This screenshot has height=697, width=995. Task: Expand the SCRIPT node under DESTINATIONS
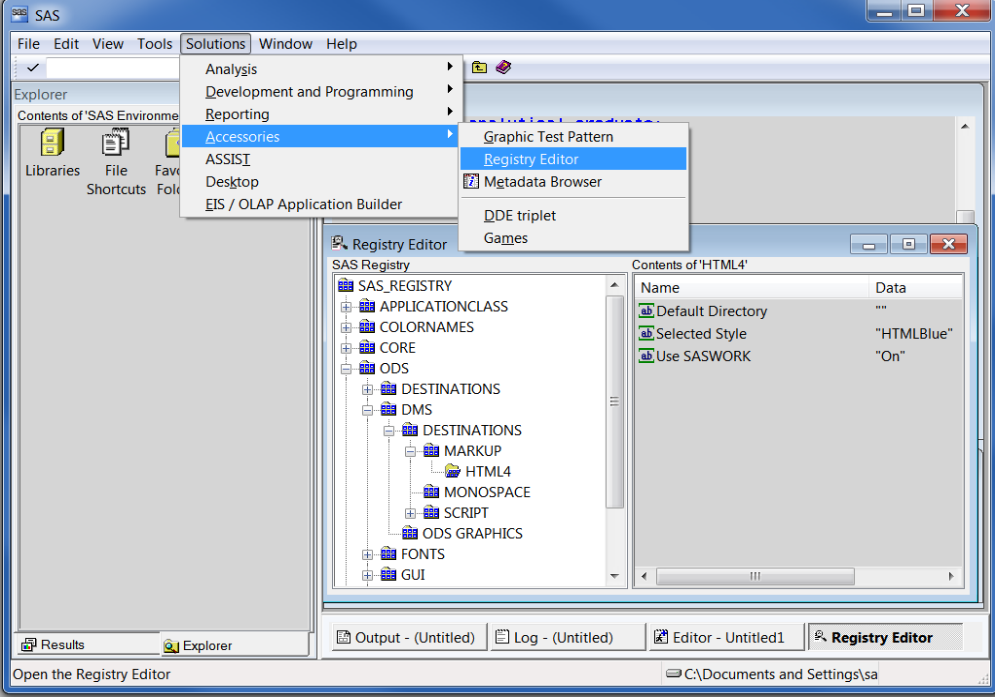pos(409,512)
